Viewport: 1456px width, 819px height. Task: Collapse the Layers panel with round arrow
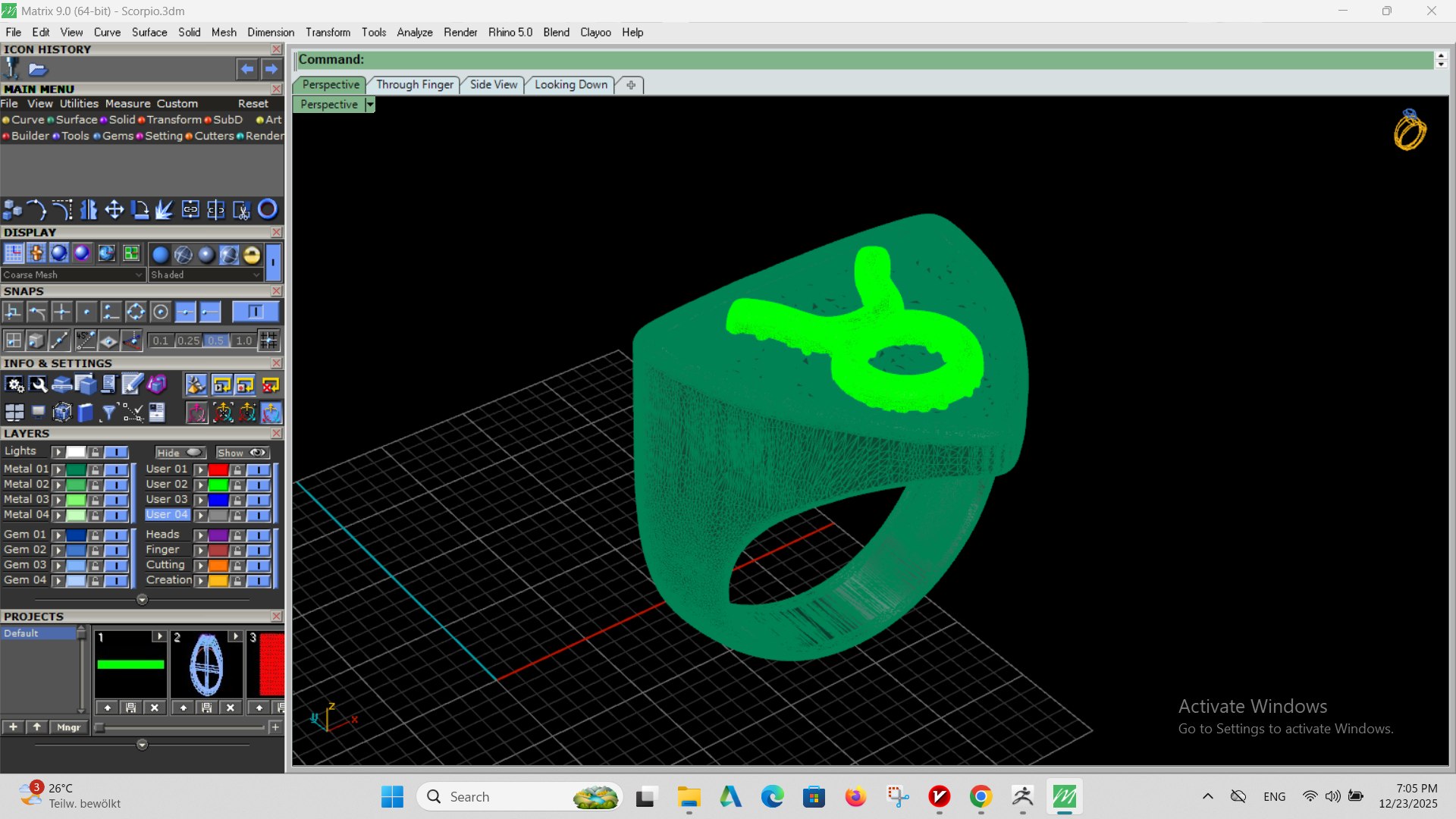pyautogui.click(x=142, y=599)
